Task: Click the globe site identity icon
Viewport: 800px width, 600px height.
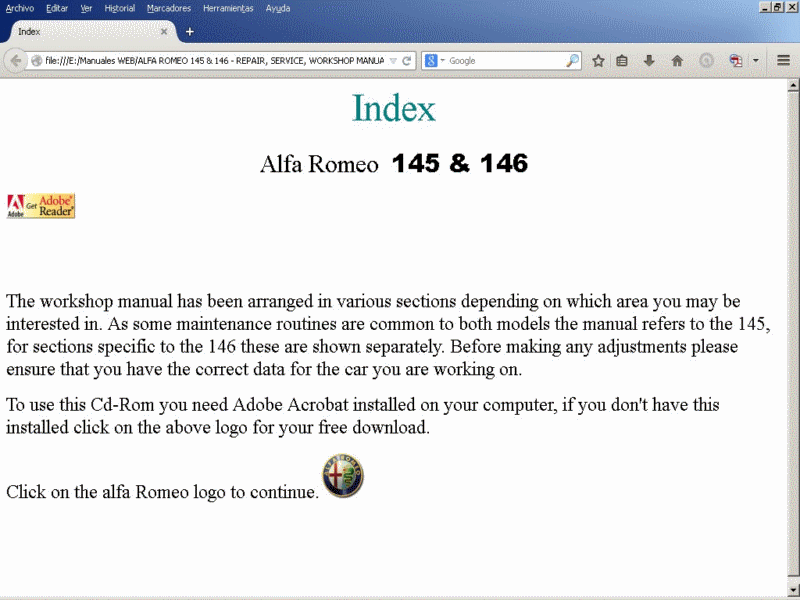Action: tap(36, 61)
